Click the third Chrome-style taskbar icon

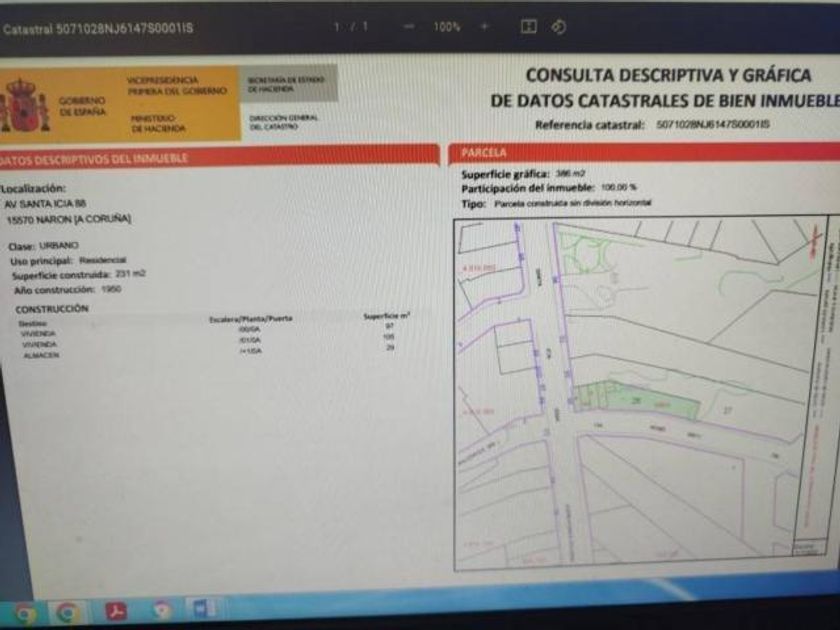click(x=161, y=609)
